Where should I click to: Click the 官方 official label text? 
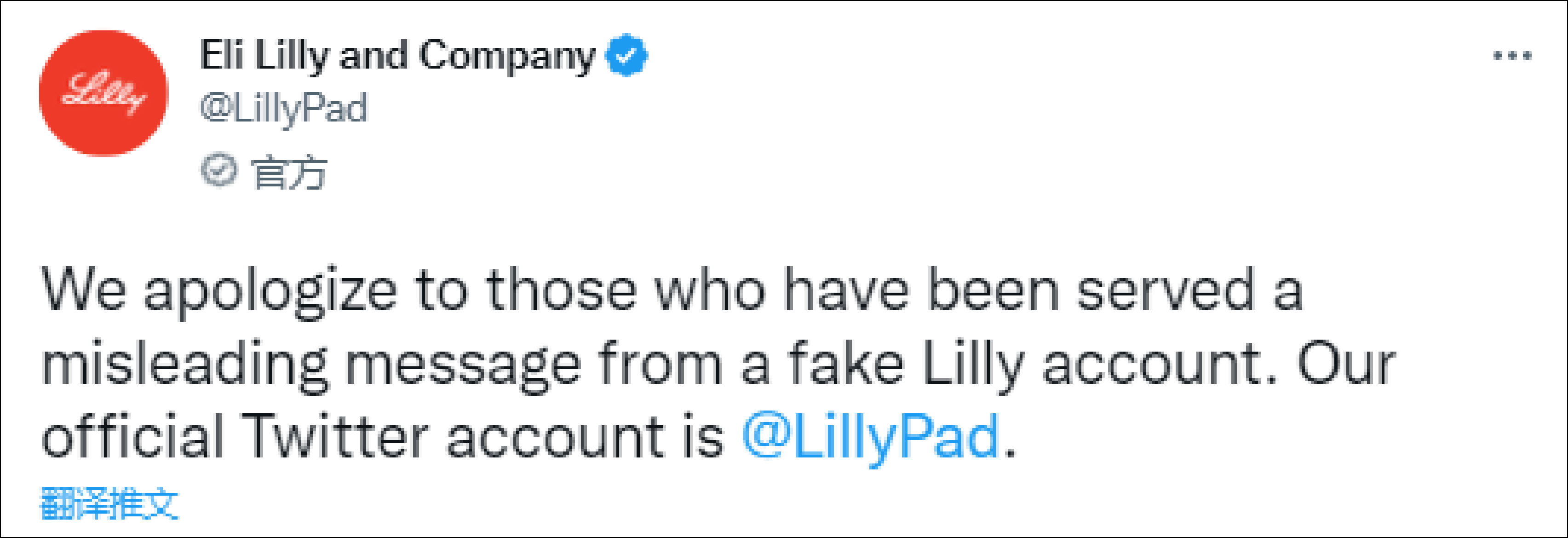[289, 172]
